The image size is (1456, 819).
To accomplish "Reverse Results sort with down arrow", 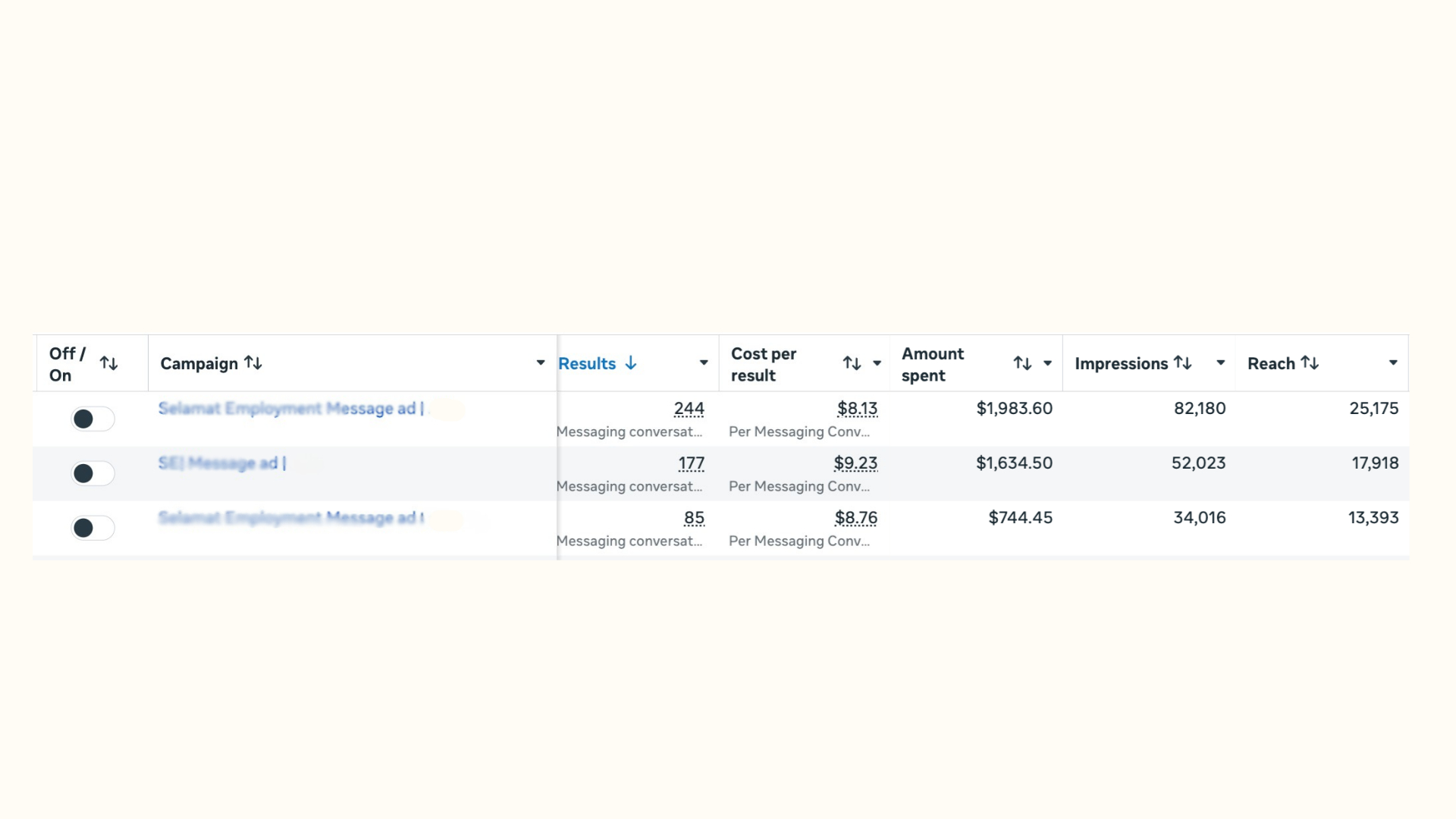I will (631, 363).
